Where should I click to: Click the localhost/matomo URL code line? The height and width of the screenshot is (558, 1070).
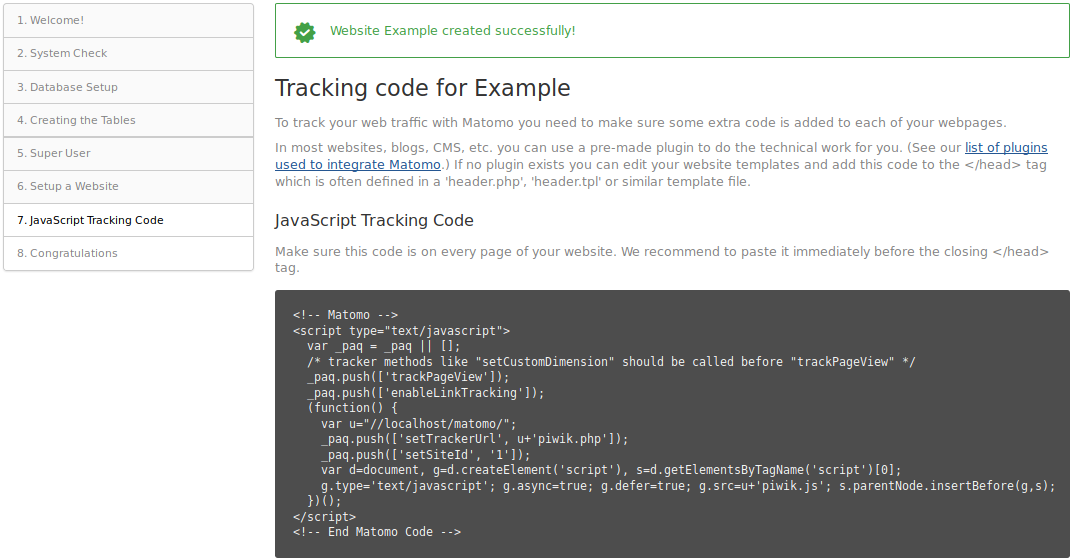pyautogui.click(x=418, y=423)
